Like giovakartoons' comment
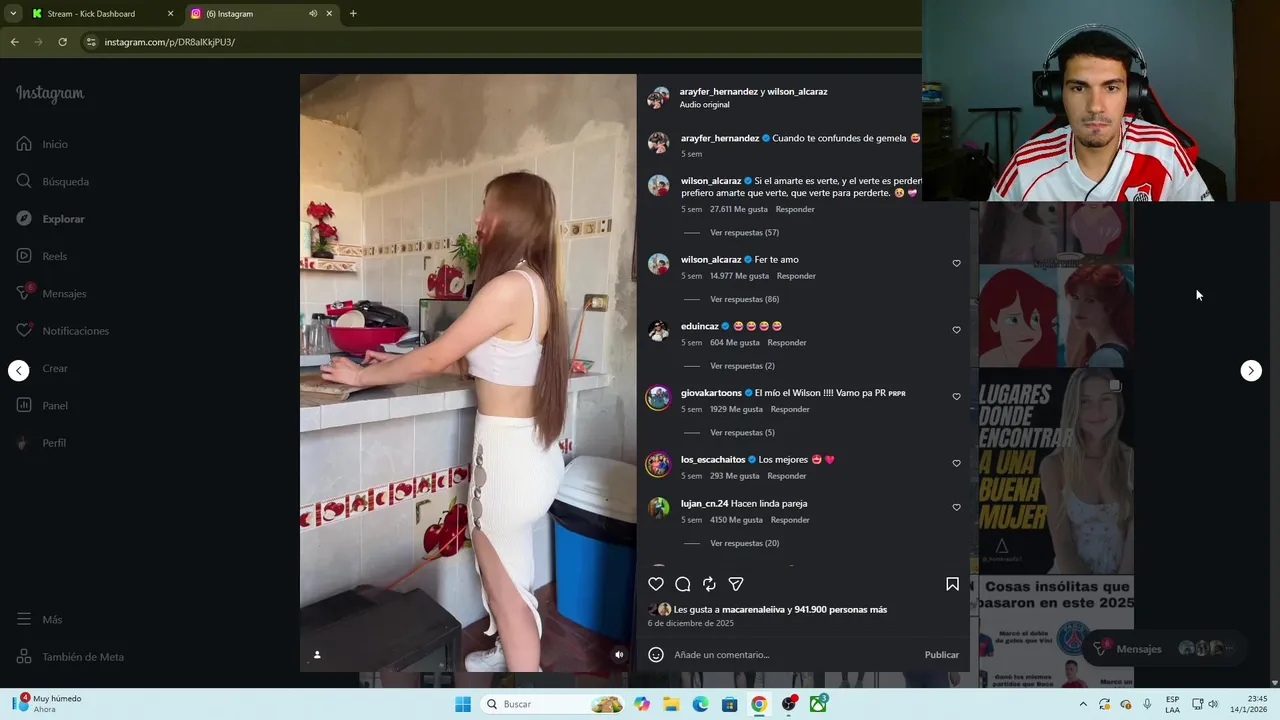The height and width of the screenshot is (720, 1280). click(x=956, y=397)
